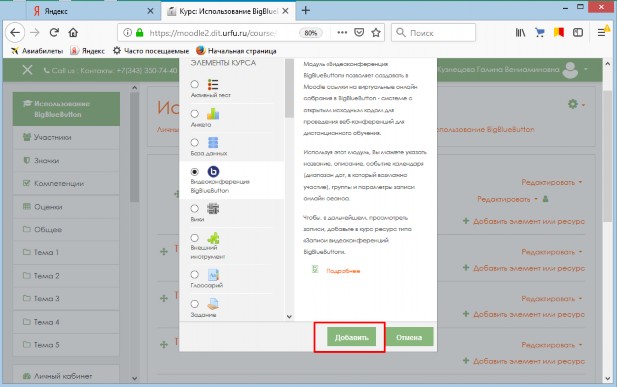
Task: Open the Часто посещаемые bookmark folder
Action: pyautogui.click(x=151, y=51)
